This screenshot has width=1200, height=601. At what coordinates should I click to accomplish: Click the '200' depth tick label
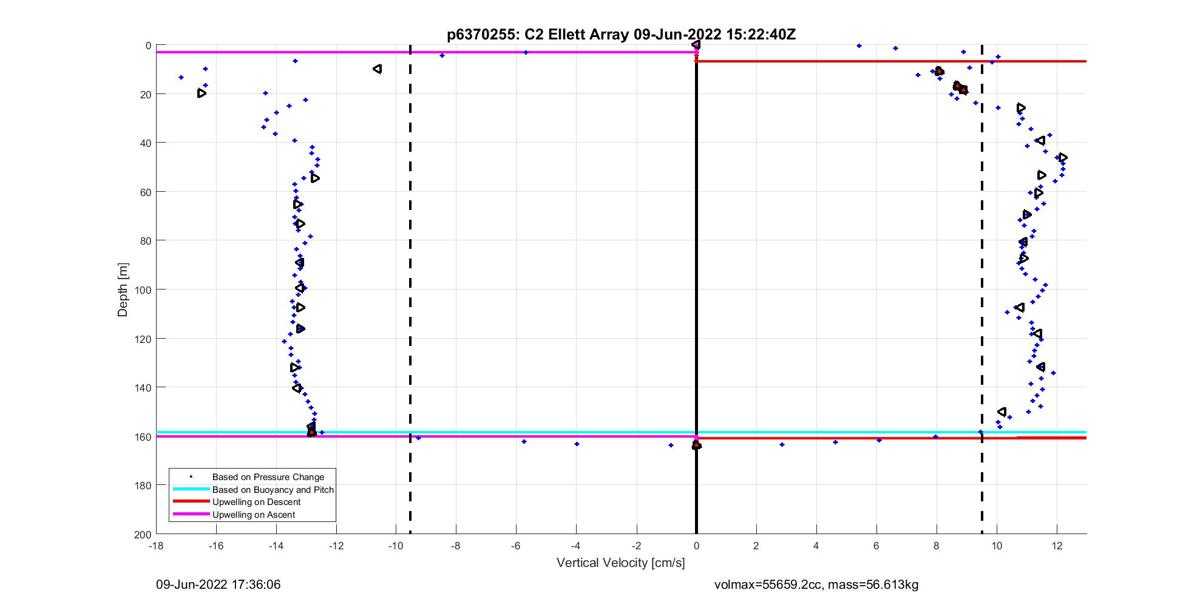tap(142, 535)
